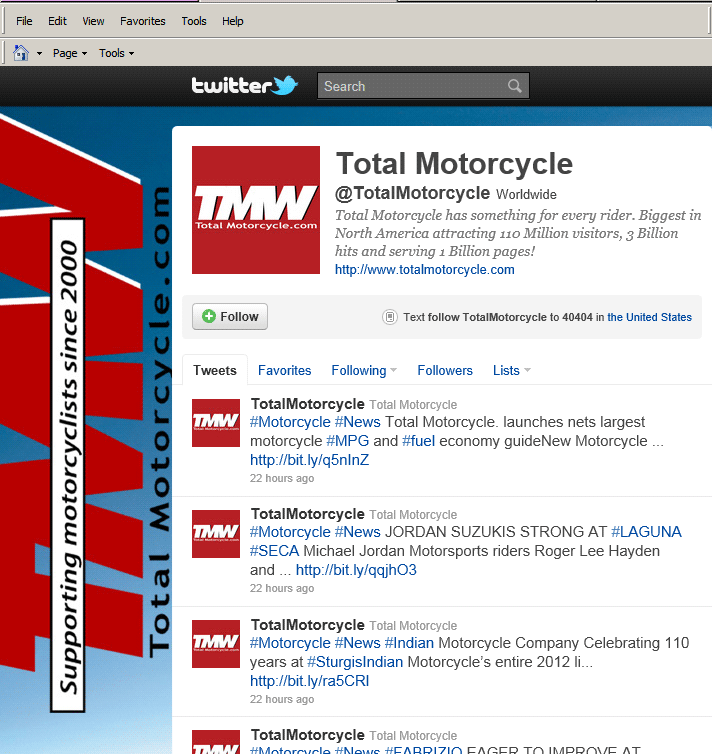
Task: Open the Favorites menu
Action: pyautogui.click(x=143, y=21)
